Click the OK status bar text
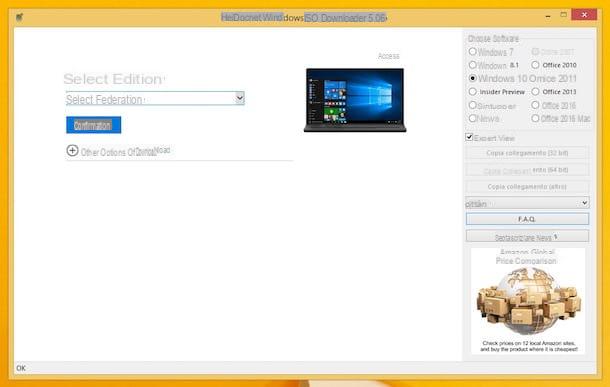610x387 pixels. [x=21, y=368]
